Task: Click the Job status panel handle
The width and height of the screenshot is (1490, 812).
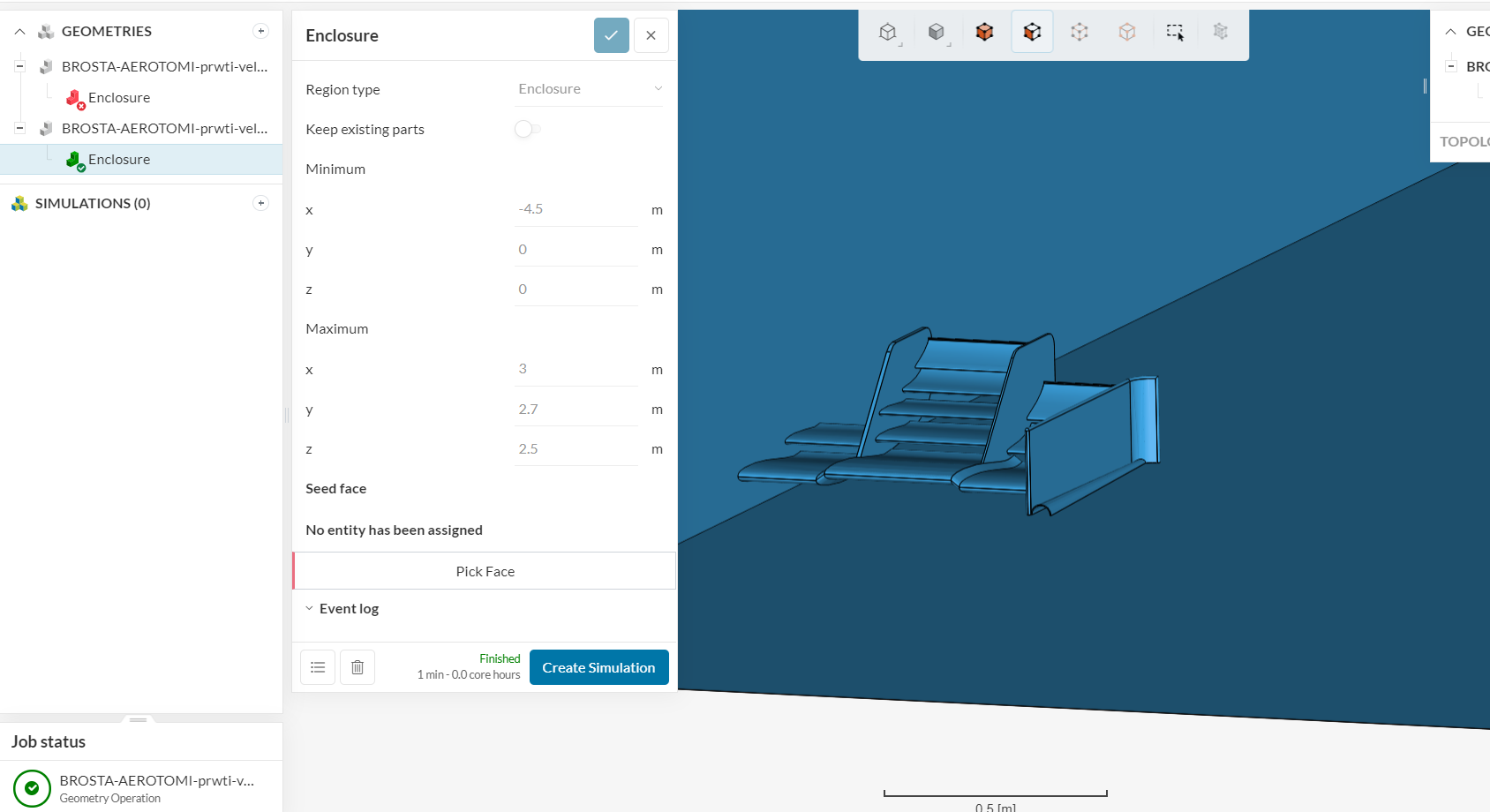Action: click(x=139, y=719)
